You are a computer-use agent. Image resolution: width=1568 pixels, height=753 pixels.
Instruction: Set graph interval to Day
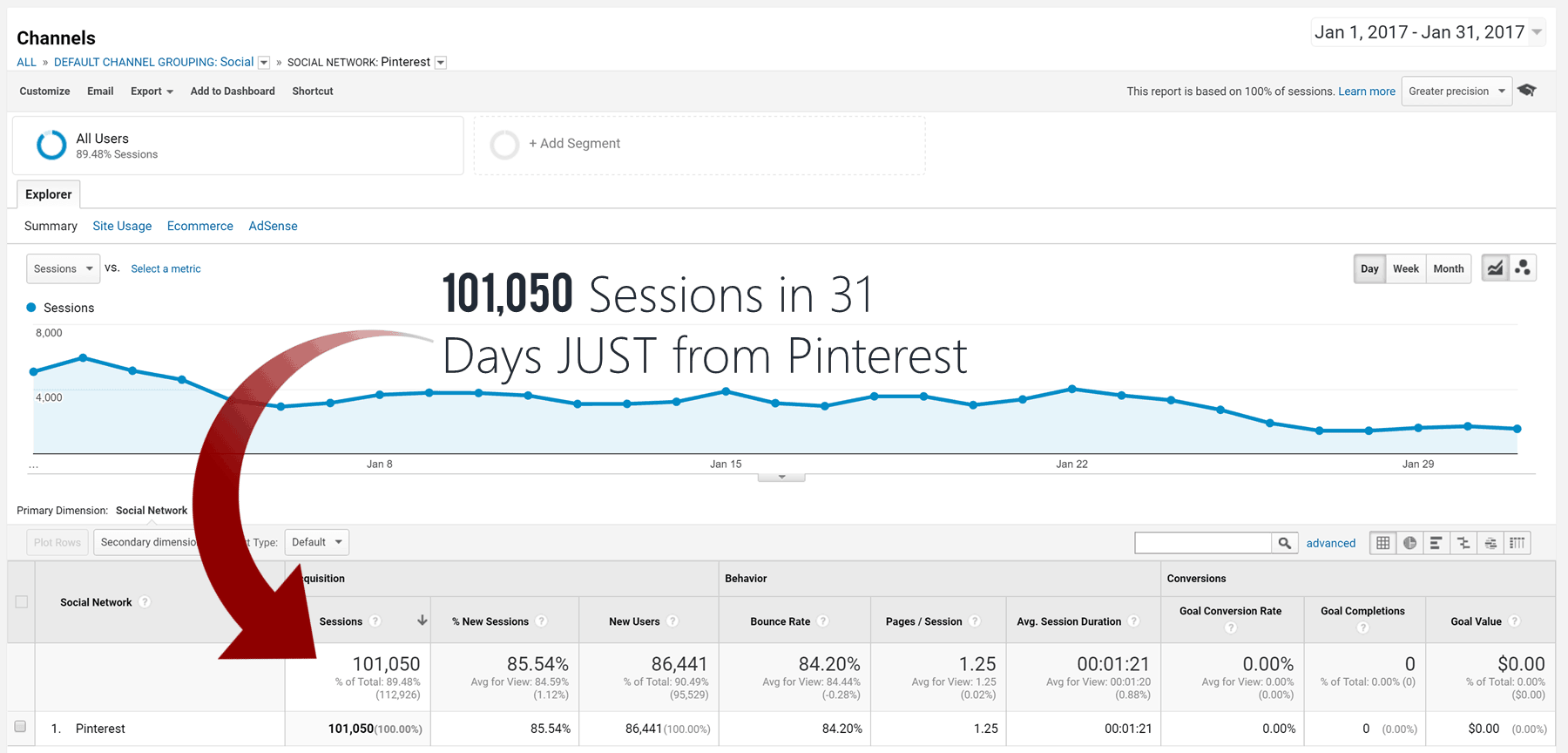point(1369,268)
